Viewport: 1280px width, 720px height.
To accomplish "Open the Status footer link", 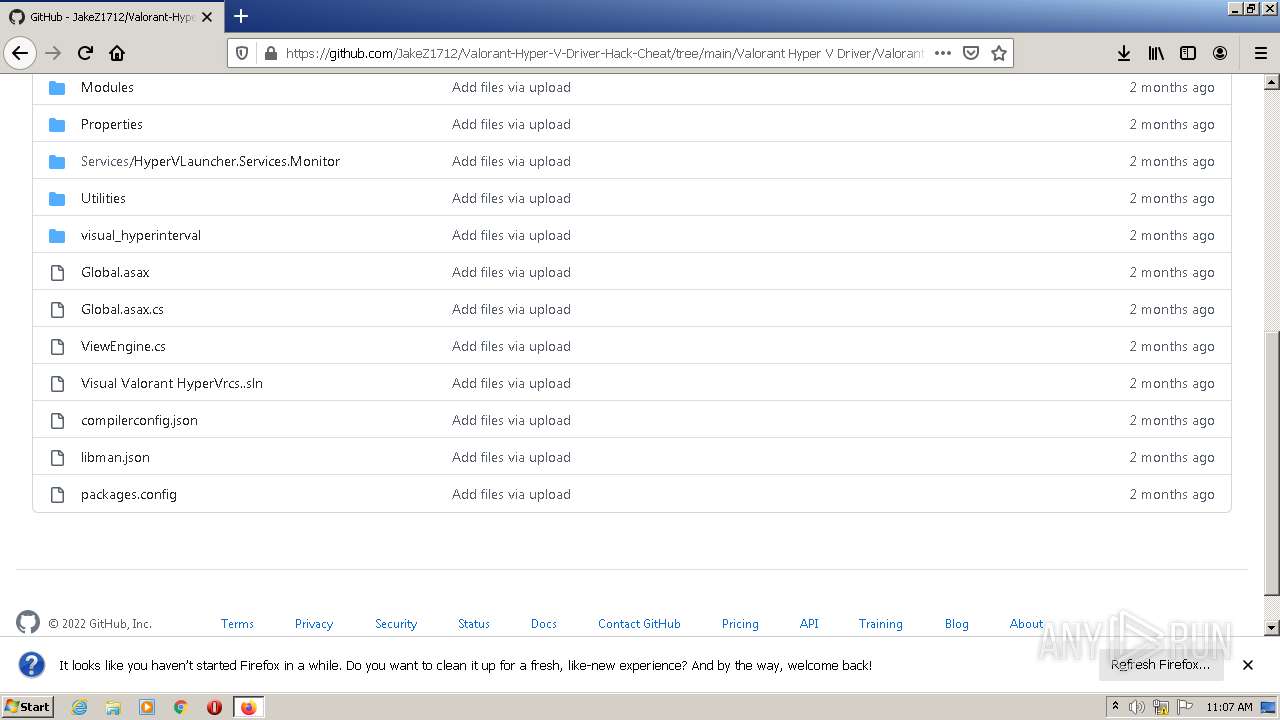I will click(x=474, y=623).
